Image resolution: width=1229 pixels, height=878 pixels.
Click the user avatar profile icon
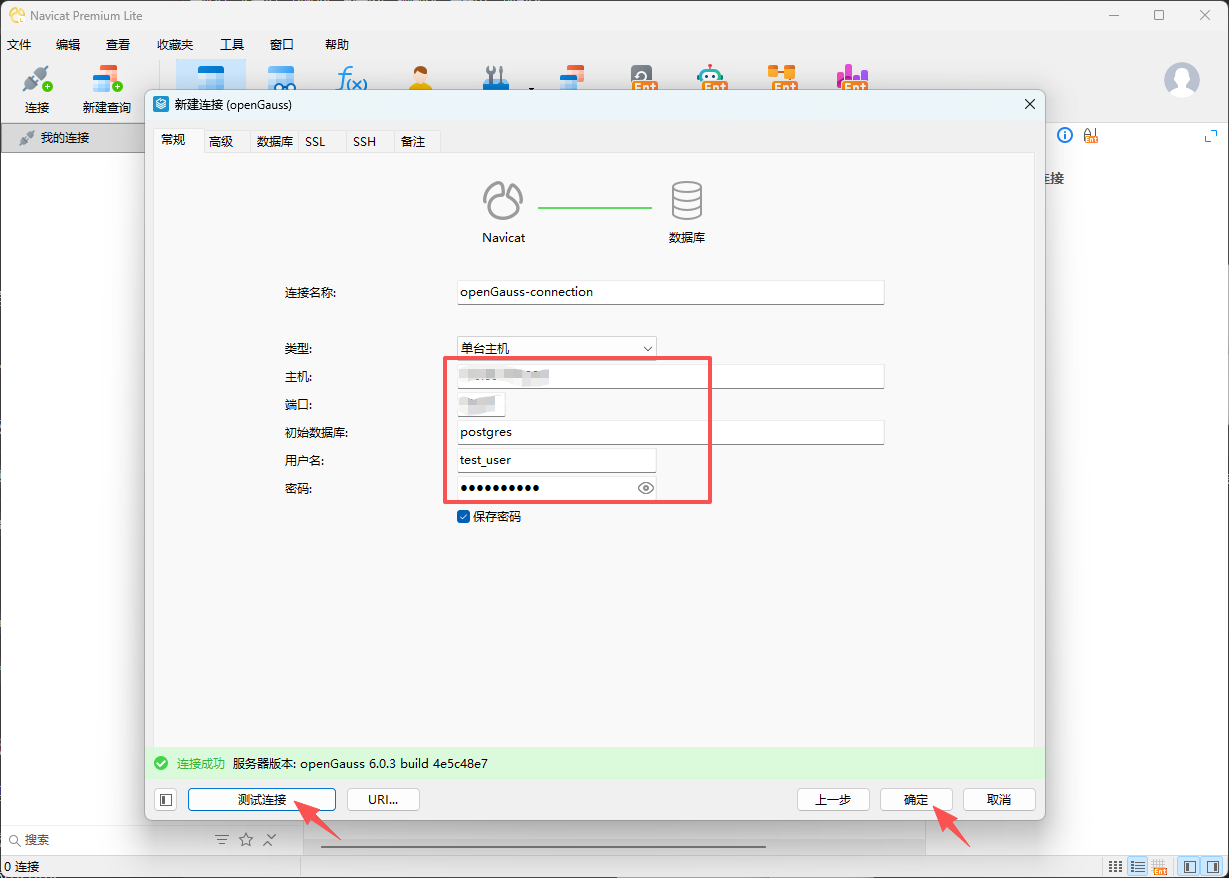click(x=1181, y=79)
